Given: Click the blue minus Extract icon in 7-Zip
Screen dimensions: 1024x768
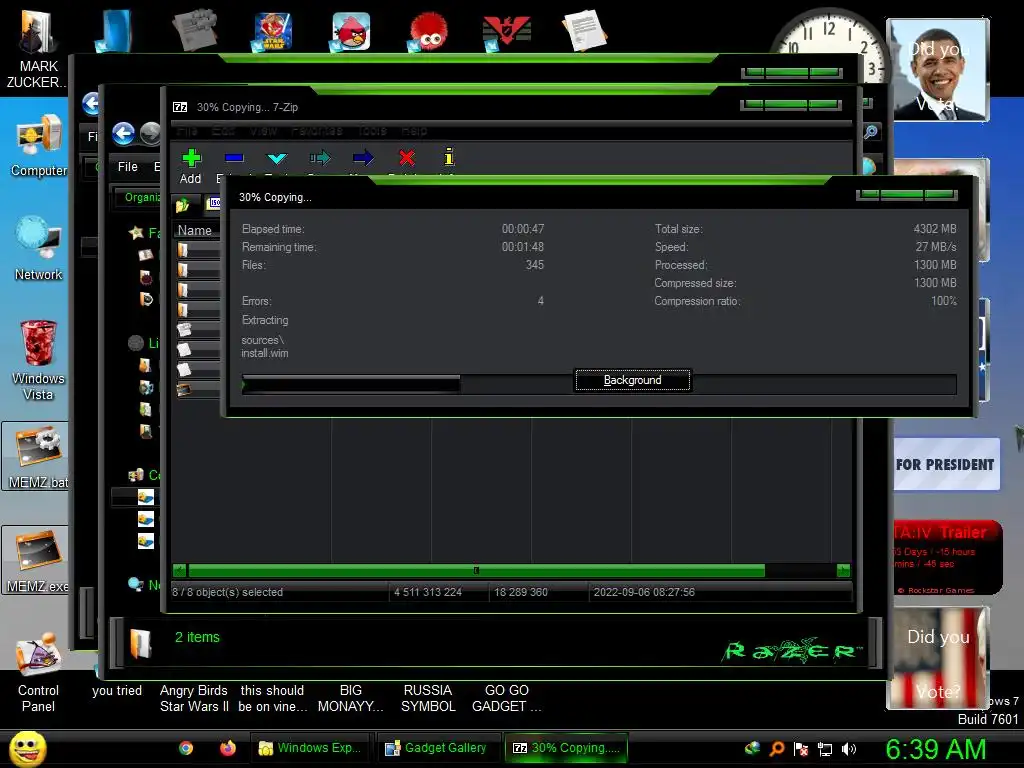Looking at the screenshot, I should pyautogui.click(x=234, y=158).
